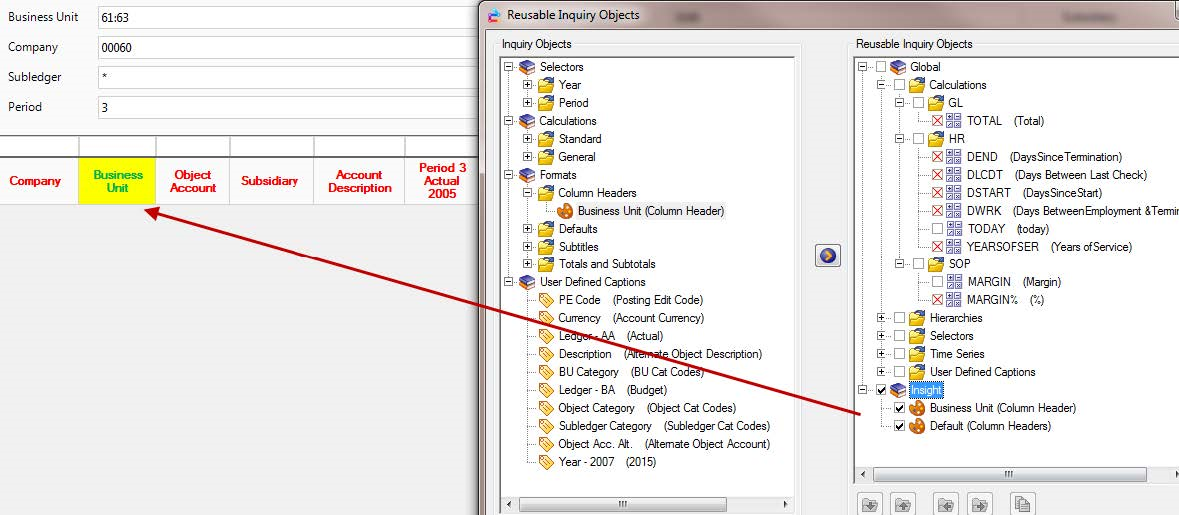Uncheck the Insight node checkbox

[x=881, y=390]
